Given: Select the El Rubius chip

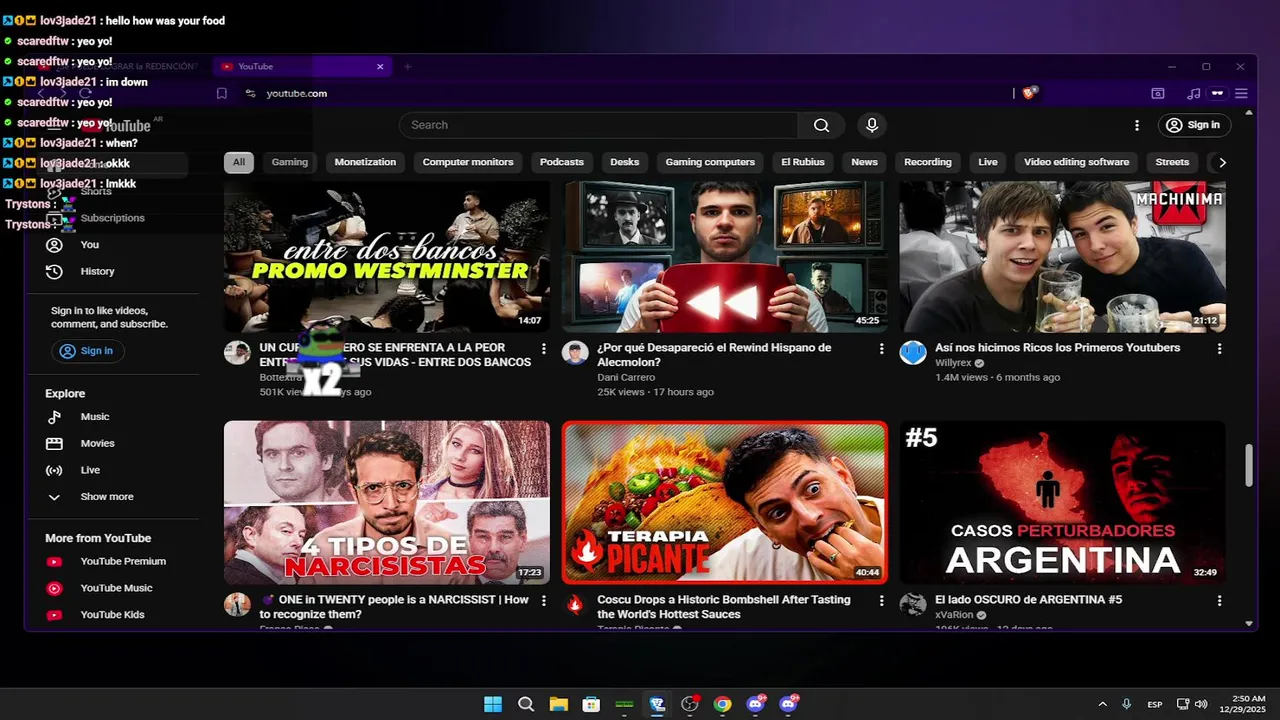Looking at the screenshot, I should tap(803, 162).
